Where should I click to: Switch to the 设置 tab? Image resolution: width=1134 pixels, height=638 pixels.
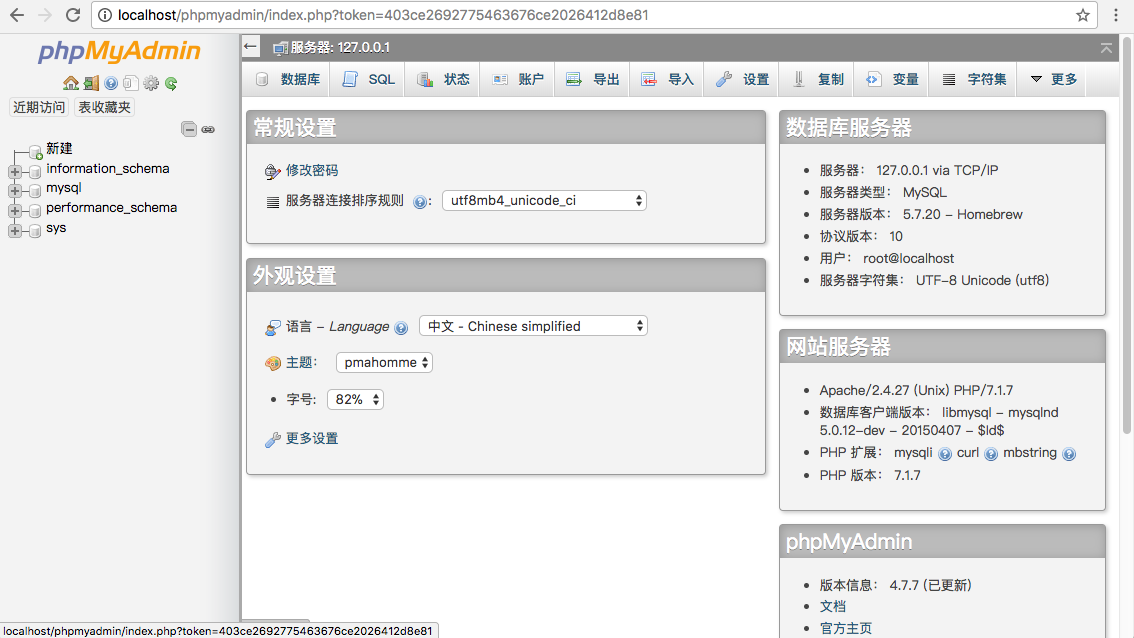click(x=742, y=80)
